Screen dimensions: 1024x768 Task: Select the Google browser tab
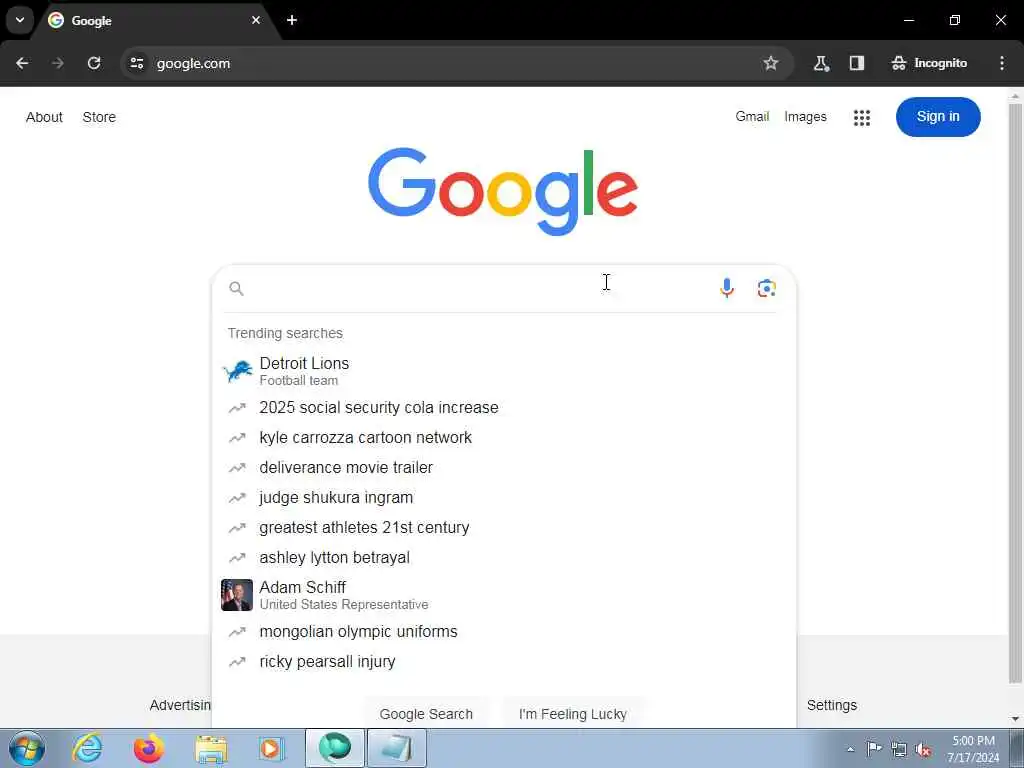(x=155, y=20)
